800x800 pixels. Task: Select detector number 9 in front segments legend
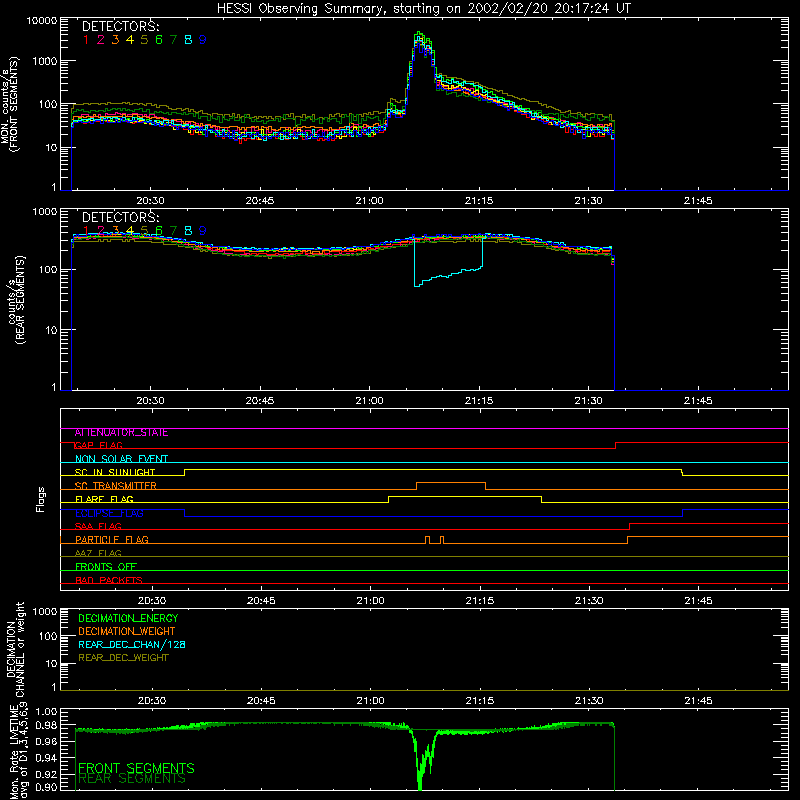click(203, 40)
